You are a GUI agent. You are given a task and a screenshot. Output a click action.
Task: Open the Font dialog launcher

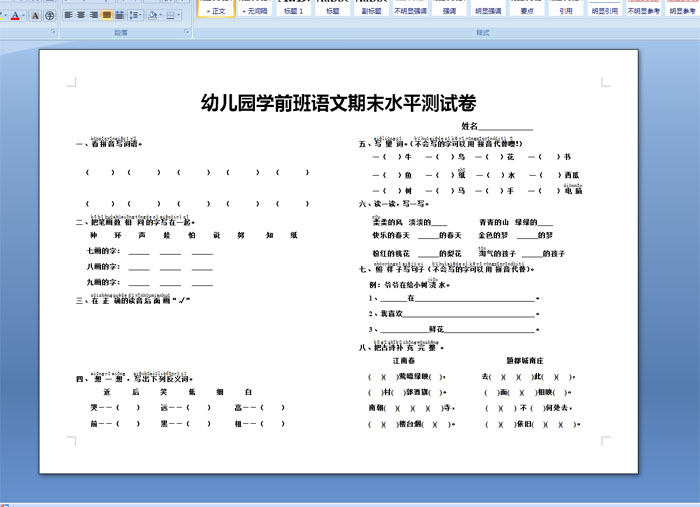point(53,32)
